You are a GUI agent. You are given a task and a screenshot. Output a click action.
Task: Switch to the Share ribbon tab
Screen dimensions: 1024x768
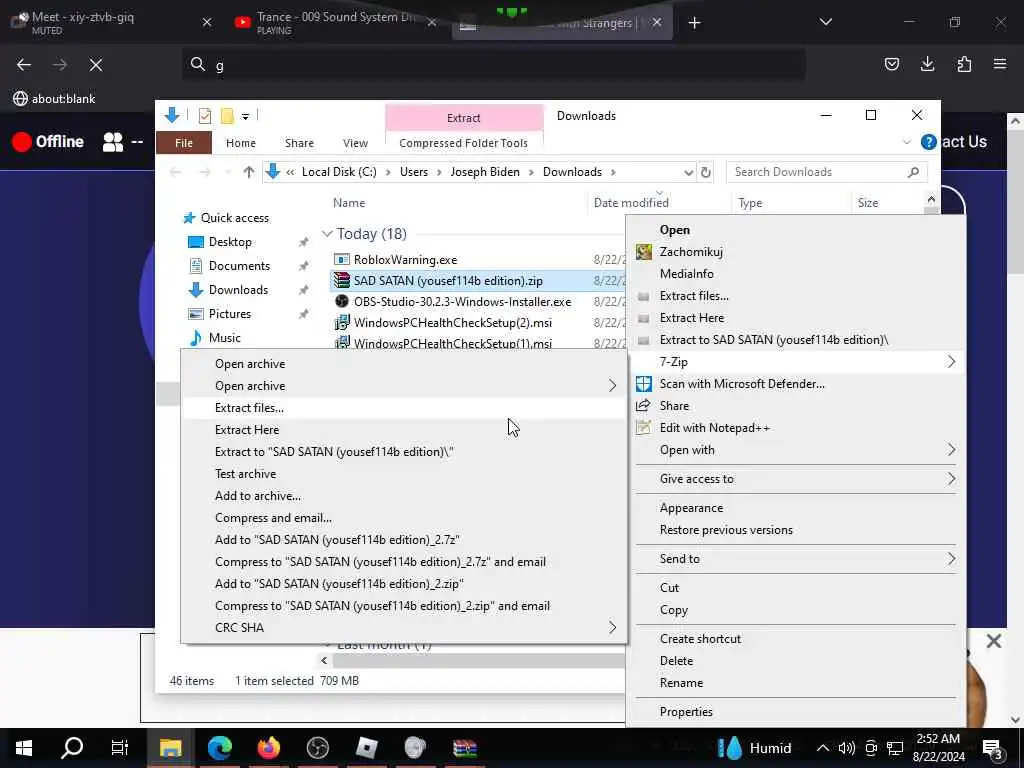[x=299, y=143]
